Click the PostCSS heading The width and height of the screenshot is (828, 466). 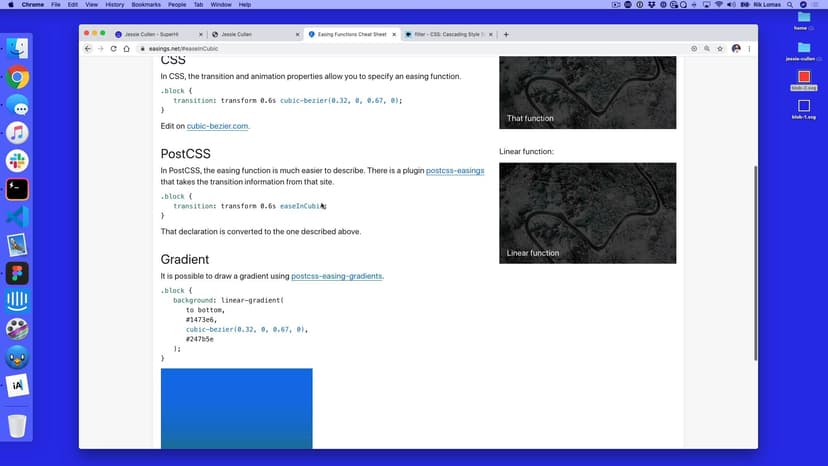coord(185,154)
